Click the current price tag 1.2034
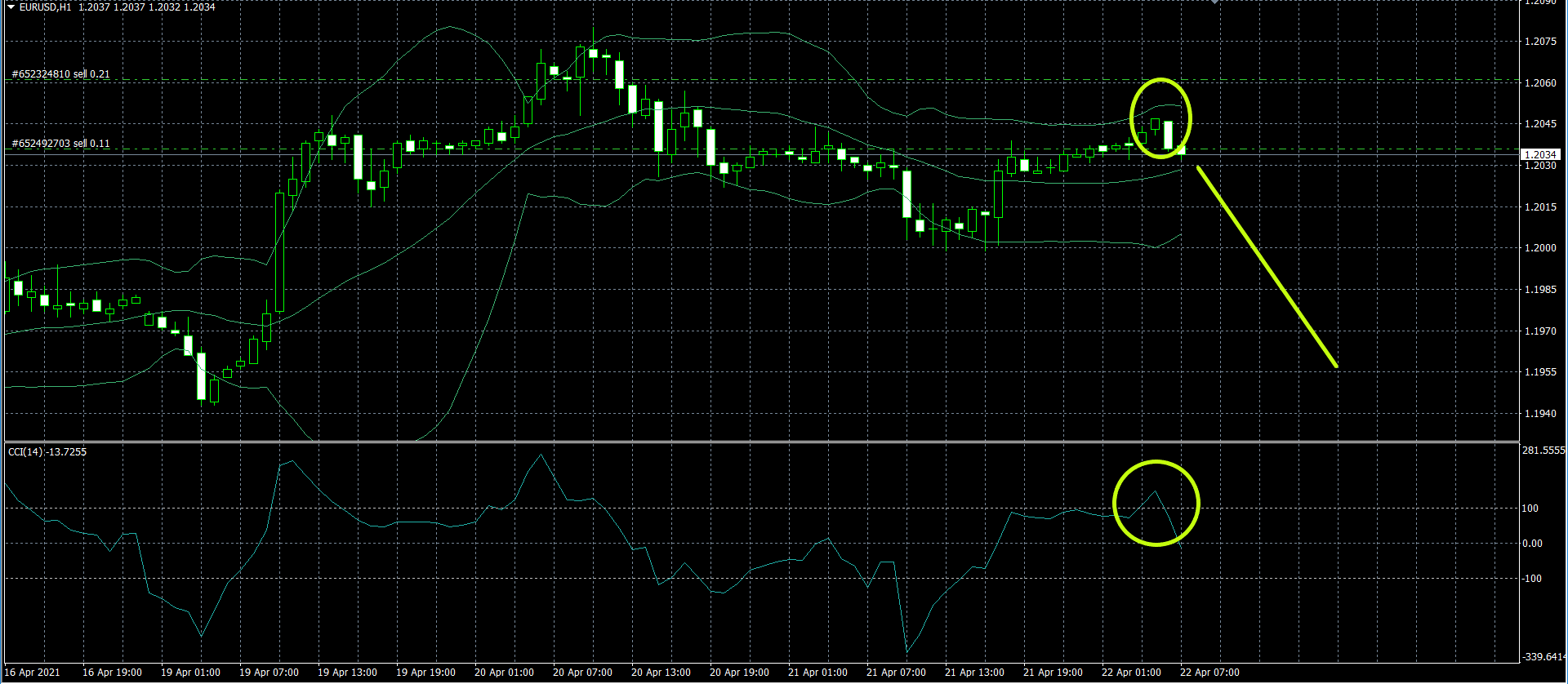Image resolution: width=1568 pixels, height=684 pixels. [1540, 154]
